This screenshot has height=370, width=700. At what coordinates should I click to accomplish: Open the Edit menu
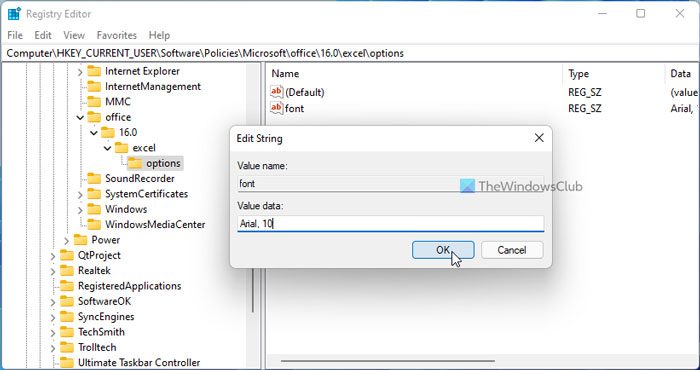pos(43,35)
